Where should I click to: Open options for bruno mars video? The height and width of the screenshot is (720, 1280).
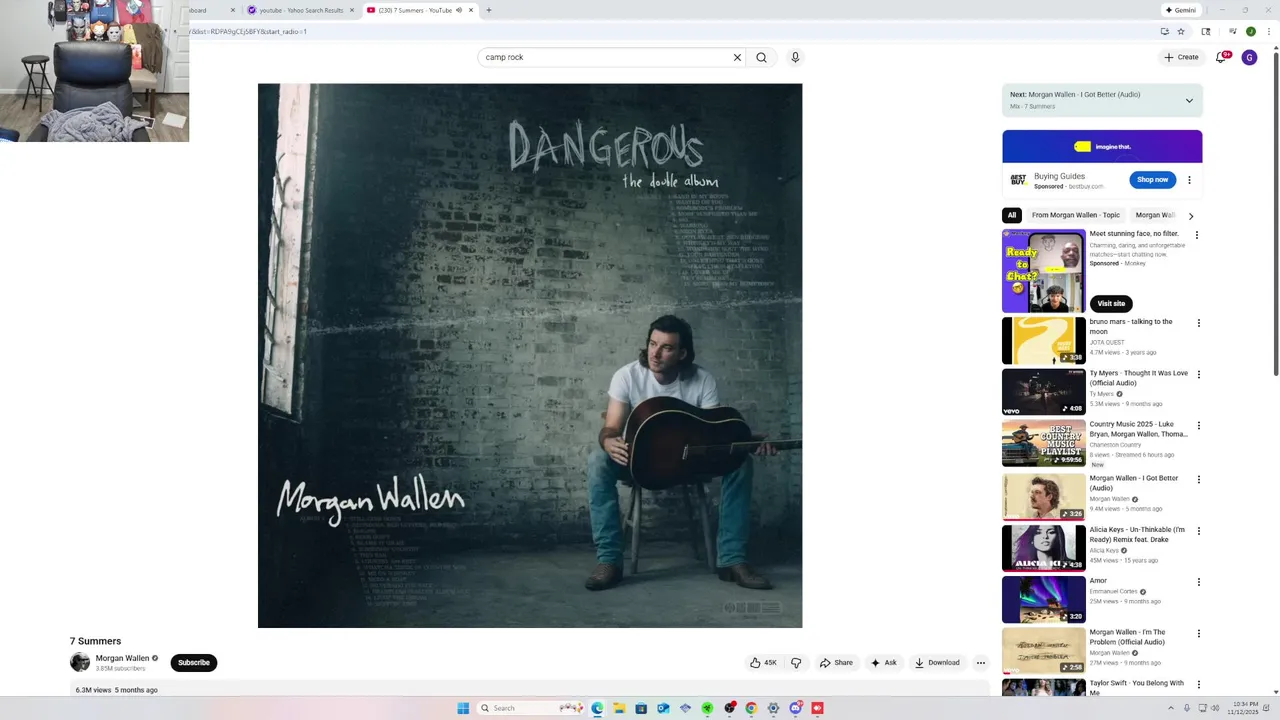pos(1198,323)
